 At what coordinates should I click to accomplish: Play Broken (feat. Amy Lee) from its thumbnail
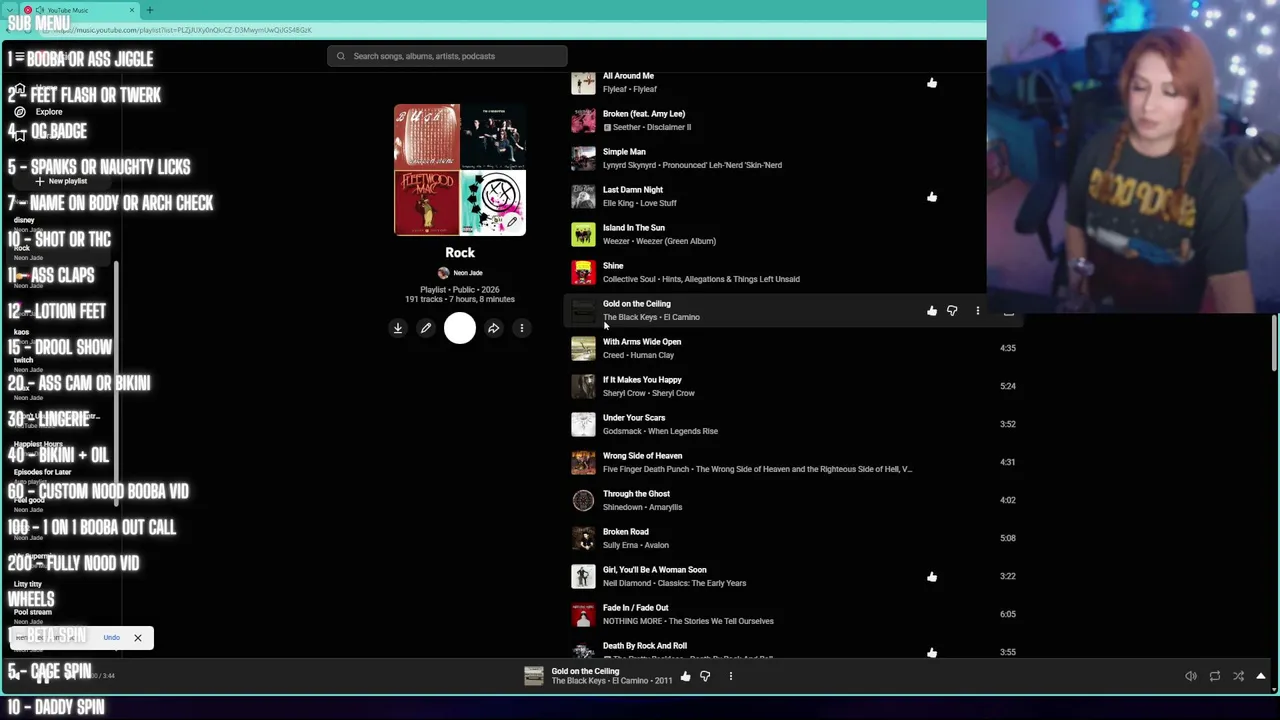coord(583,121)
